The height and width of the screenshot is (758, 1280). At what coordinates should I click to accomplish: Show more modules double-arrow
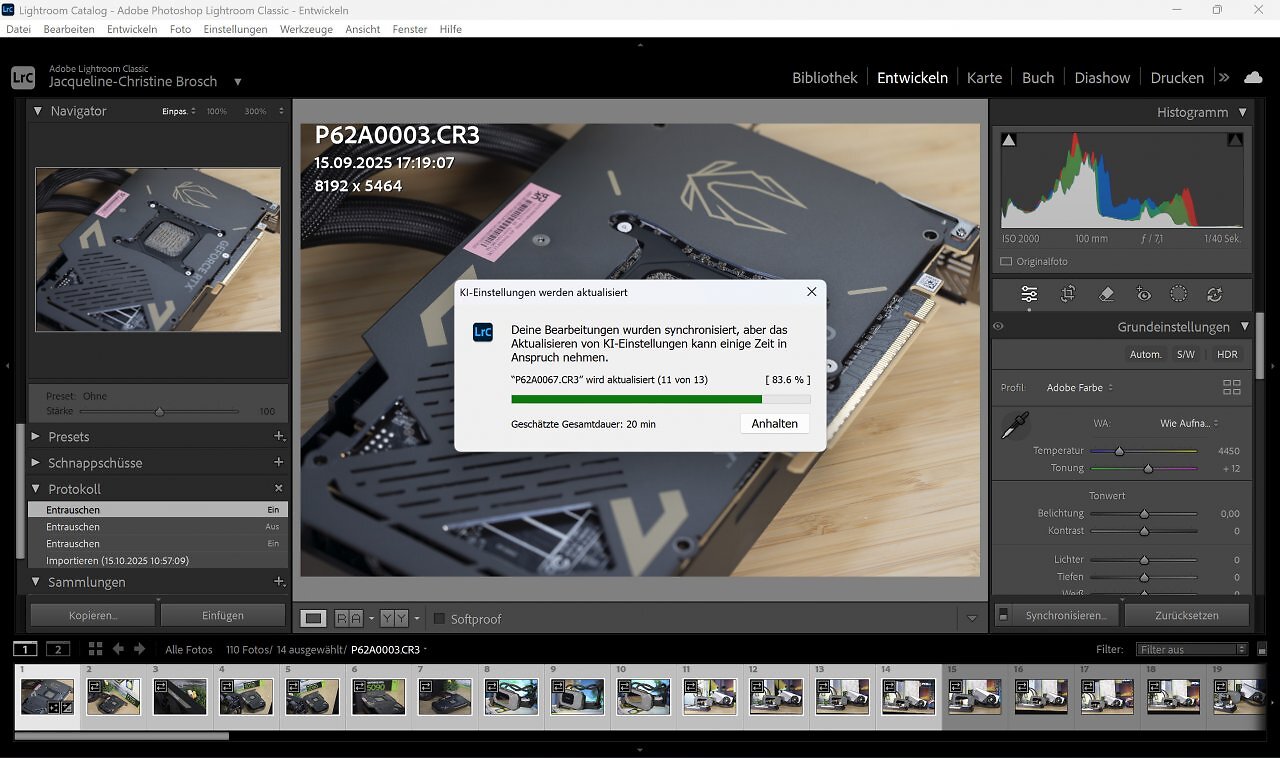(x=1223, y=77)
